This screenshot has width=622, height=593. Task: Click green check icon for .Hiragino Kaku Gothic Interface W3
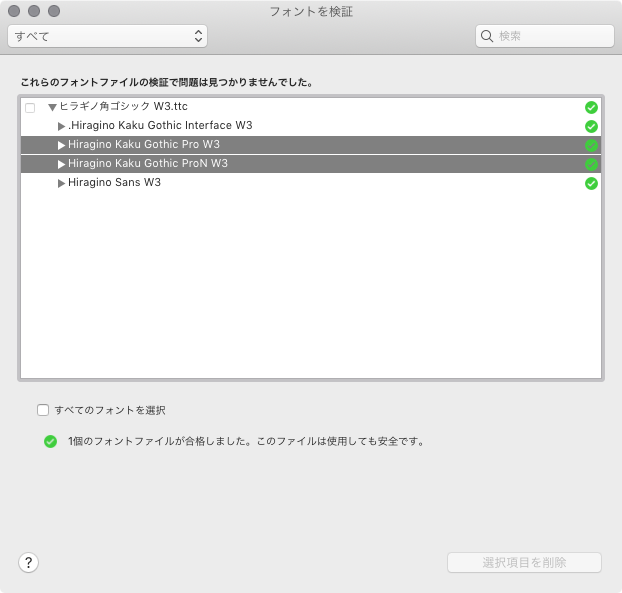click(x=591, y=127)
